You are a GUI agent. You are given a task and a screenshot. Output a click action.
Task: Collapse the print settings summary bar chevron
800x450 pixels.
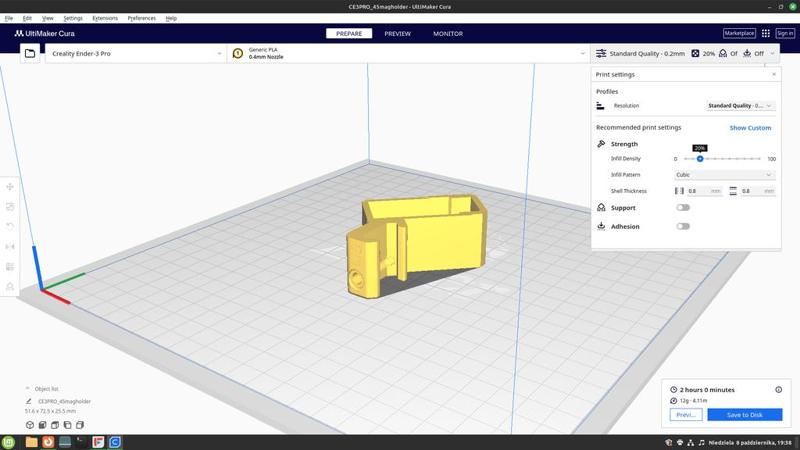(x=772, y=53)
